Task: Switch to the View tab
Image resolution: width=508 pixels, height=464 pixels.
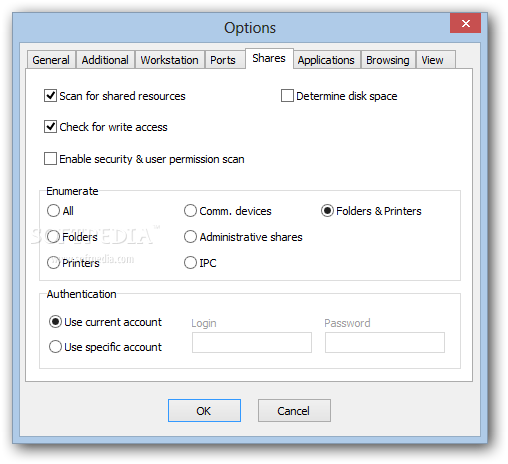Action: 433,60
